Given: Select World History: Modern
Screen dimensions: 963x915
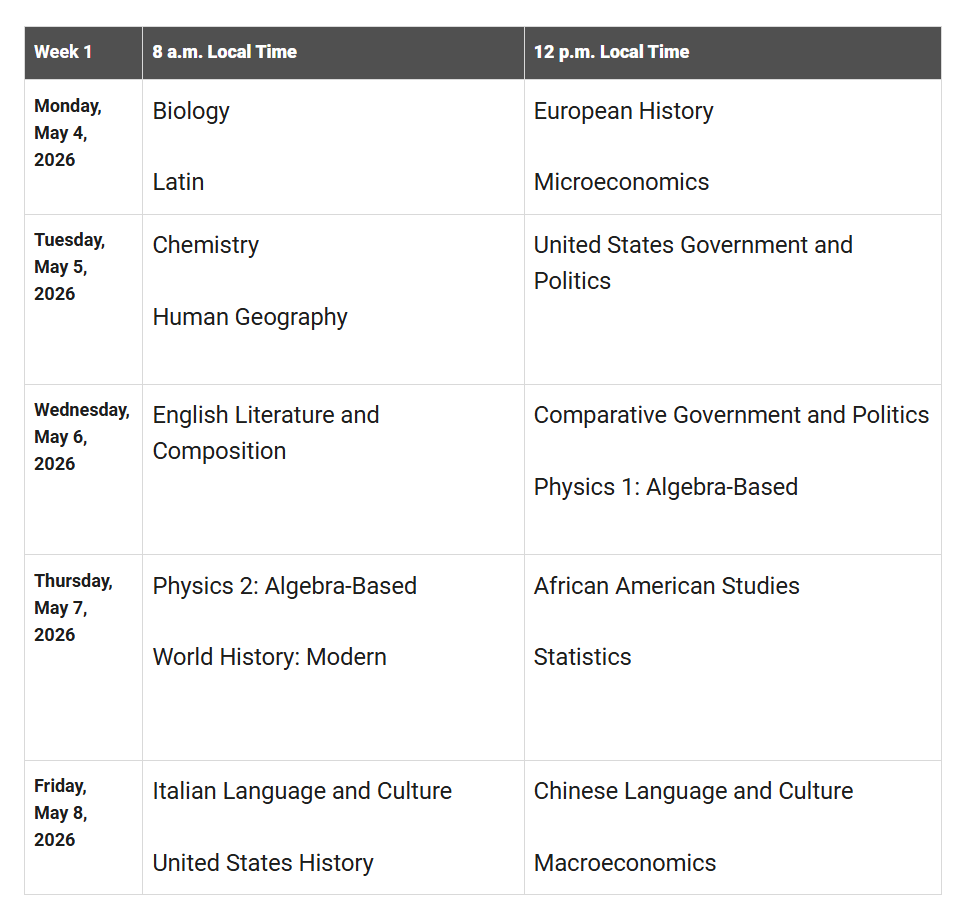Looking at the screenshot, I should pyautogui.click(x=269, y=657).
